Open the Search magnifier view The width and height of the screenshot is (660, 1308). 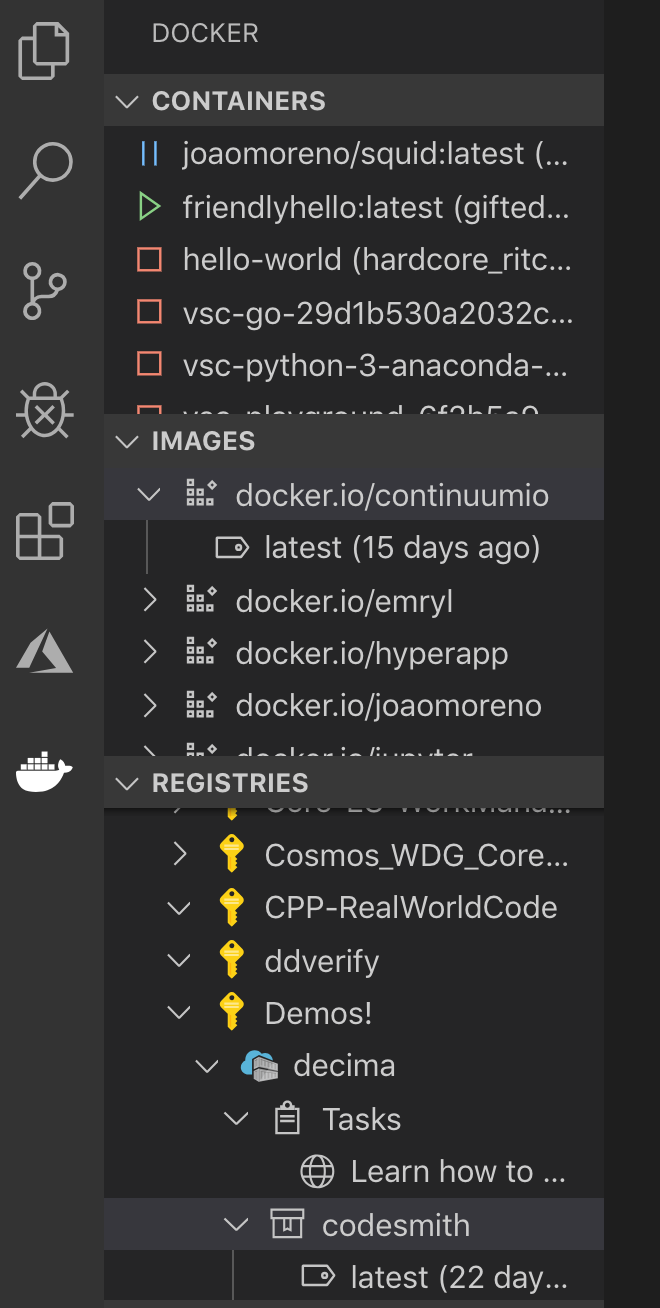[45, 170]
